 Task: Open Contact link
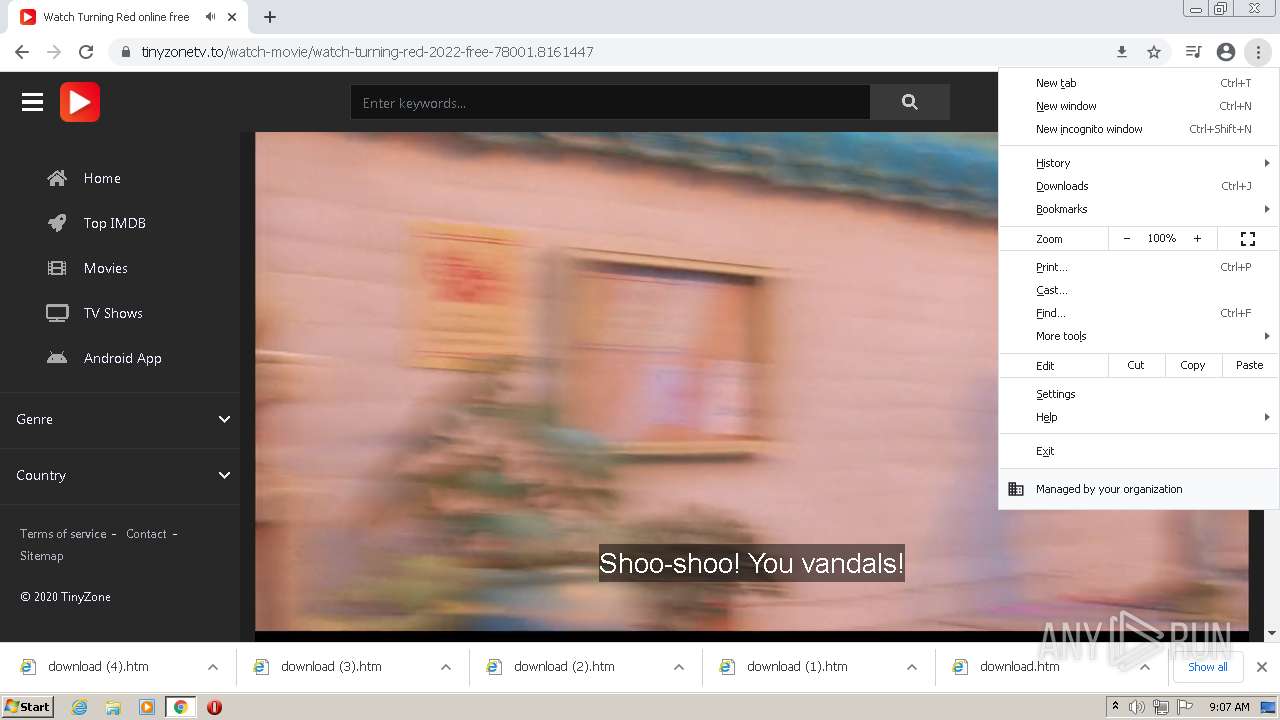(146, 534)
